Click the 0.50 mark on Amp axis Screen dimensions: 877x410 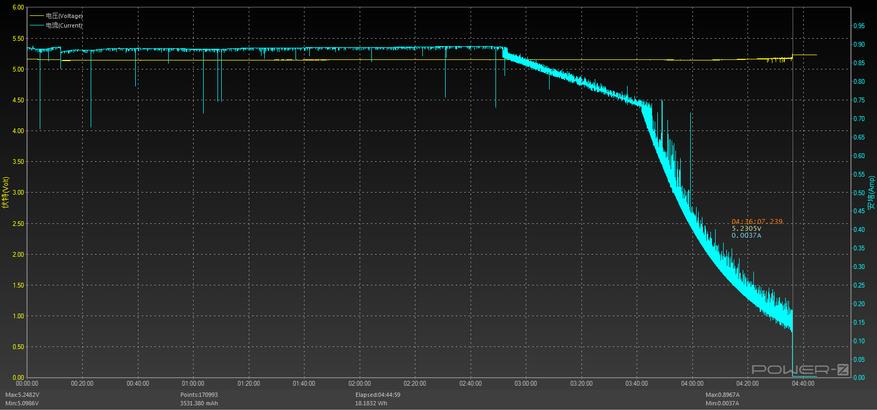(860, 193)
